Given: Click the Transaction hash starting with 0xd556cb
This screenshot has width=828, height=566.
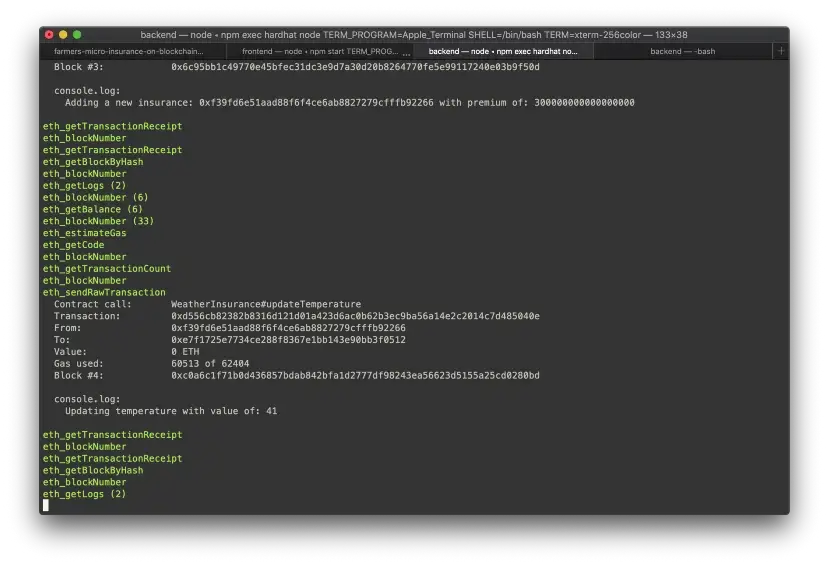Looking at the screenshot, I should 355,316.
